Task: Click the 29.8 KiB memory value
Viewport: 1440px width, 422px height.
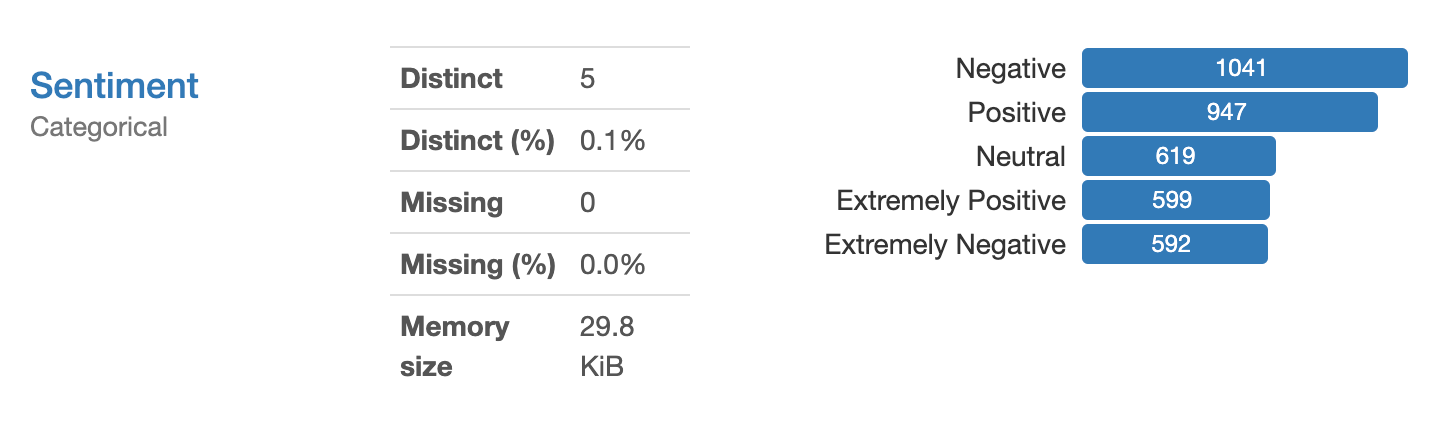Action: point(606,346)
